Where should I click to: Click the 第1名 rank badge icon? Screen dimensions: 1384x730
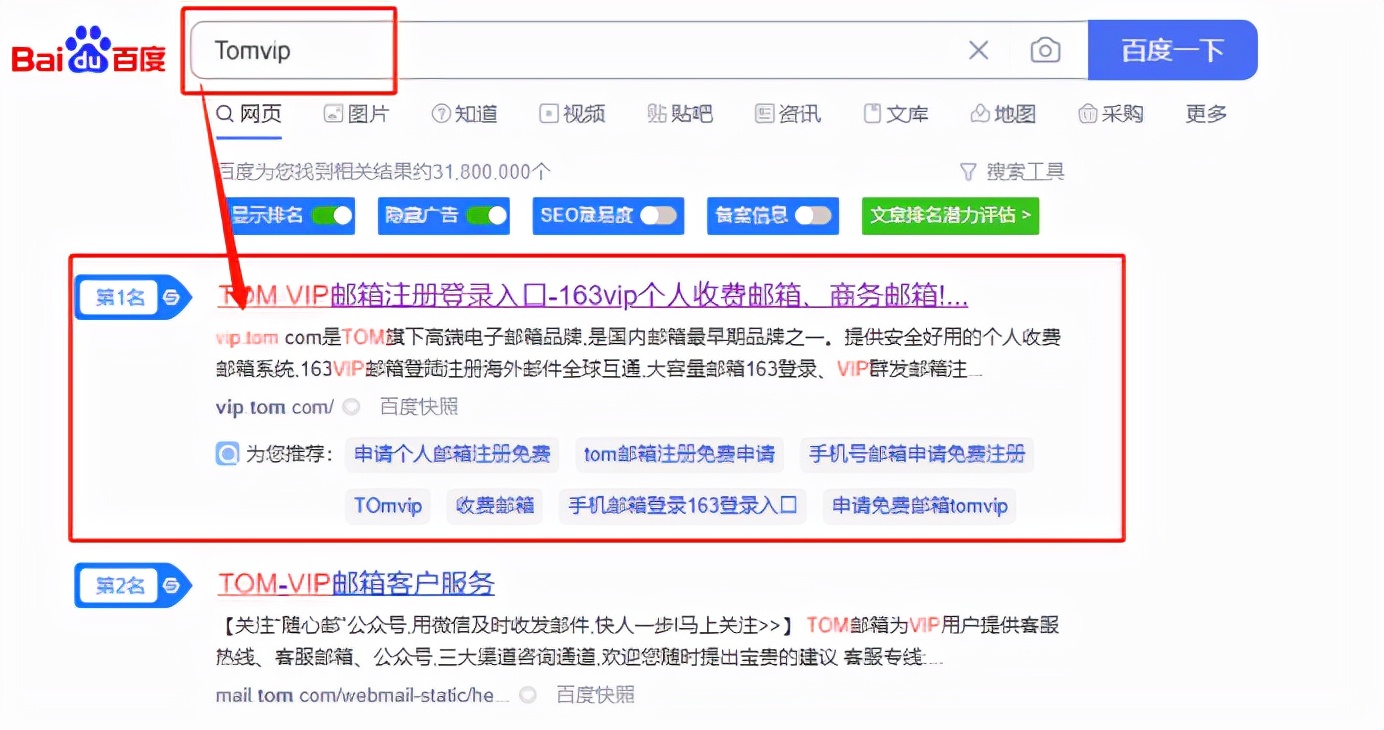(133, 297)
